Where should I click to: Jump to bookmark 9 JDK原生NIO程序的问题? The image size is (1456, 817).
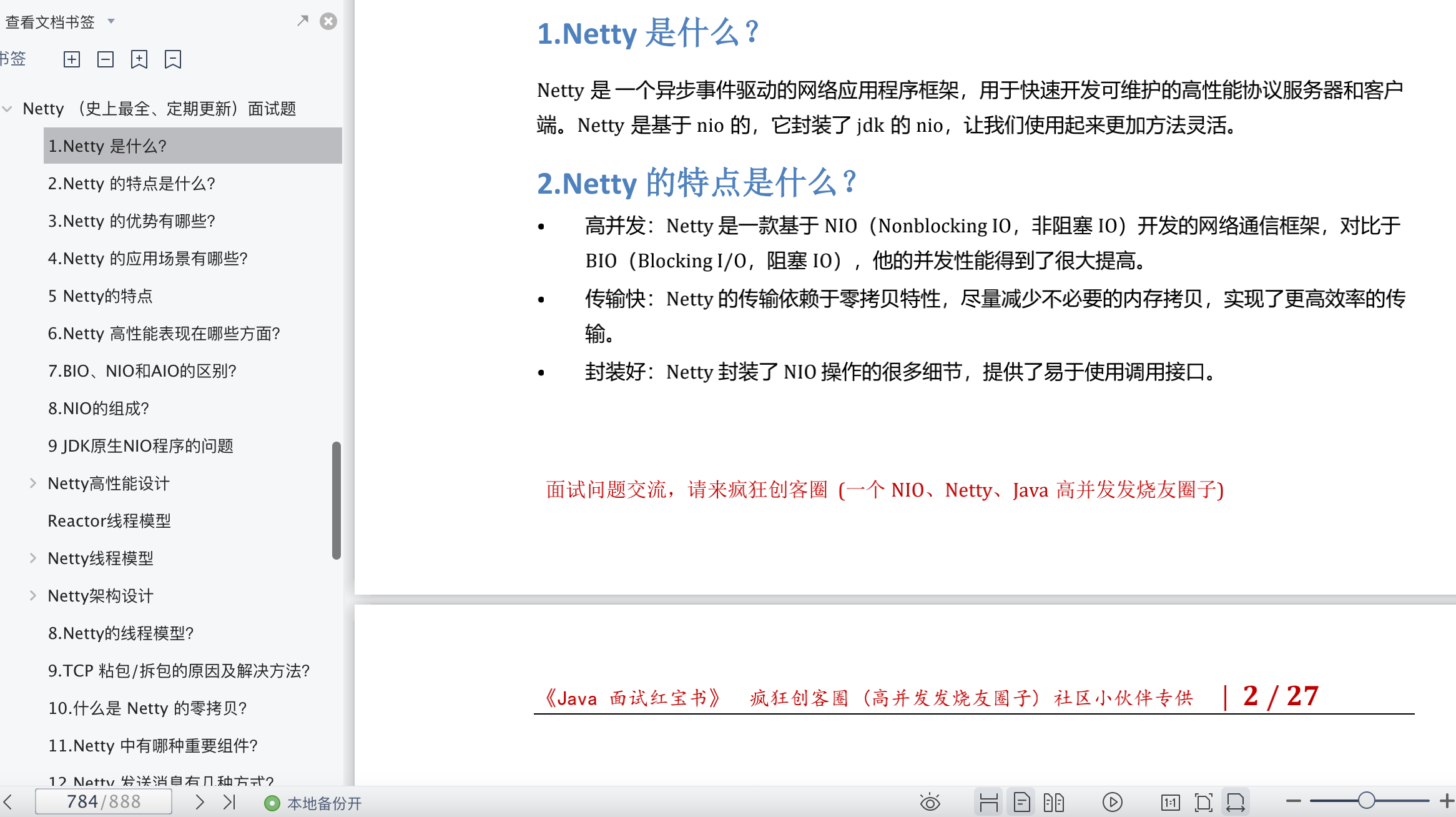pos(140,445)
